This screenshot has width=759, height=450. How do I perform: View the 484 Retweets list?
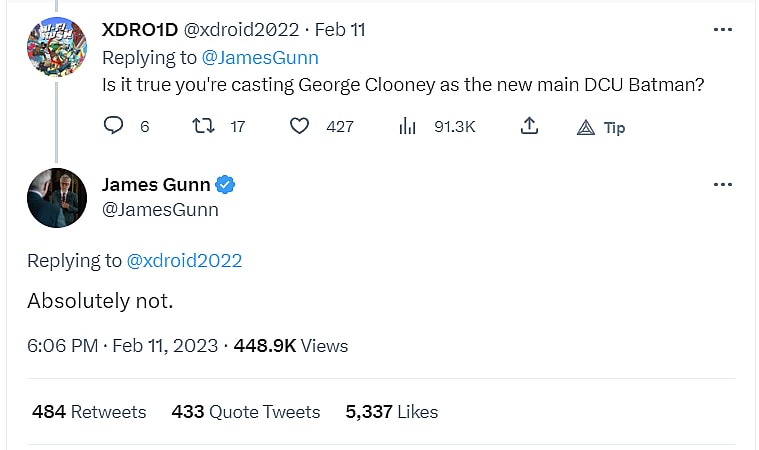tap(89, 412)
